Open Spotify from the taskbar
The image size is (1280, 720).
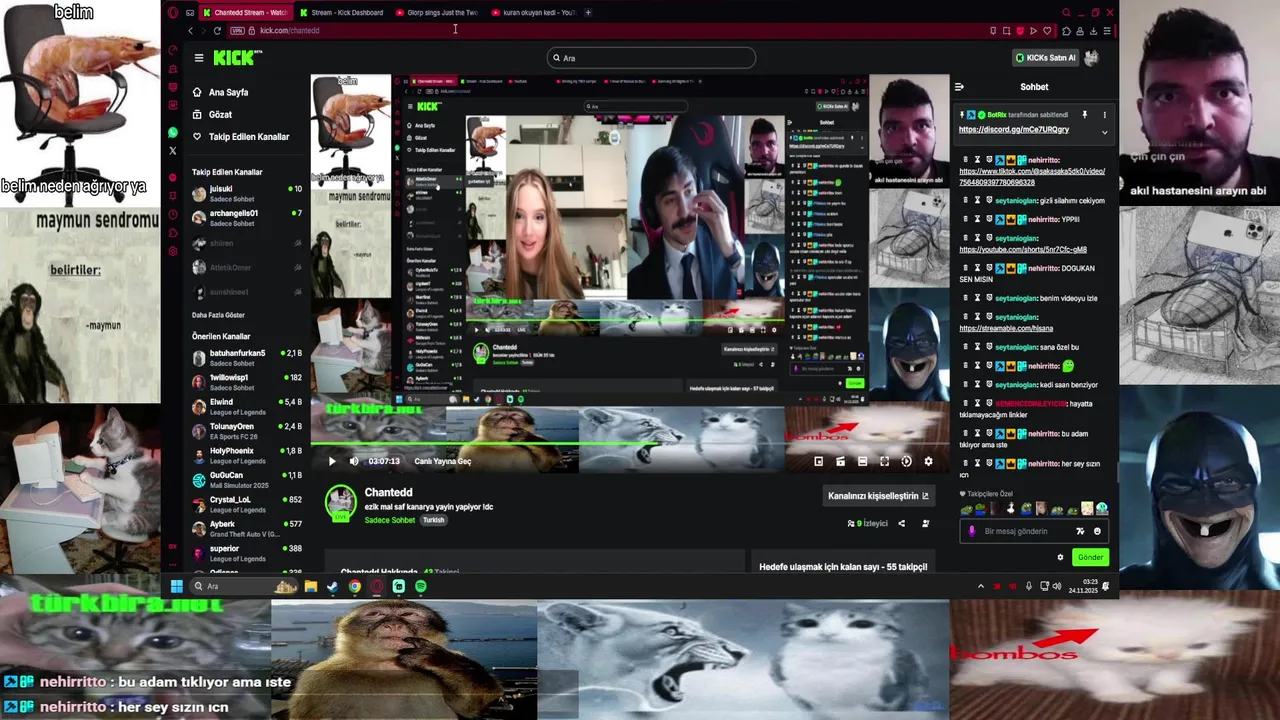click(x=420, y=586)
